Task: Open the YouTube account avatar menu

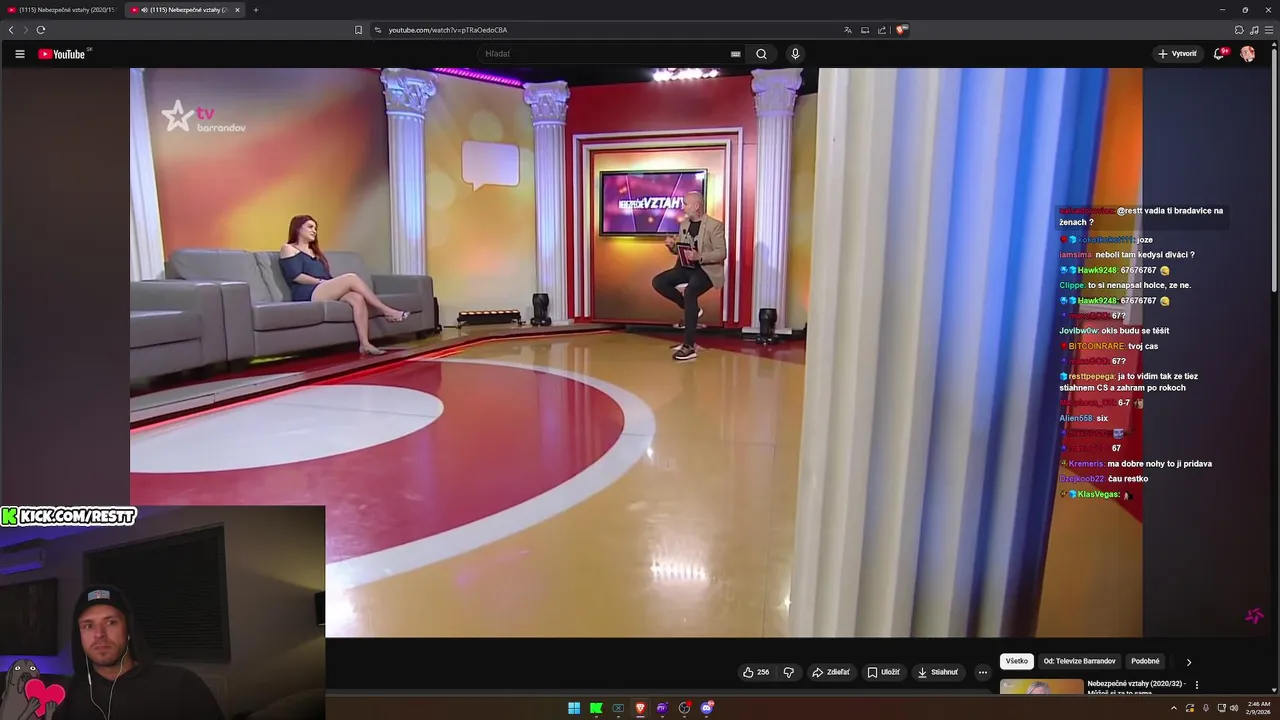Action: click(x=1247, y=54)
